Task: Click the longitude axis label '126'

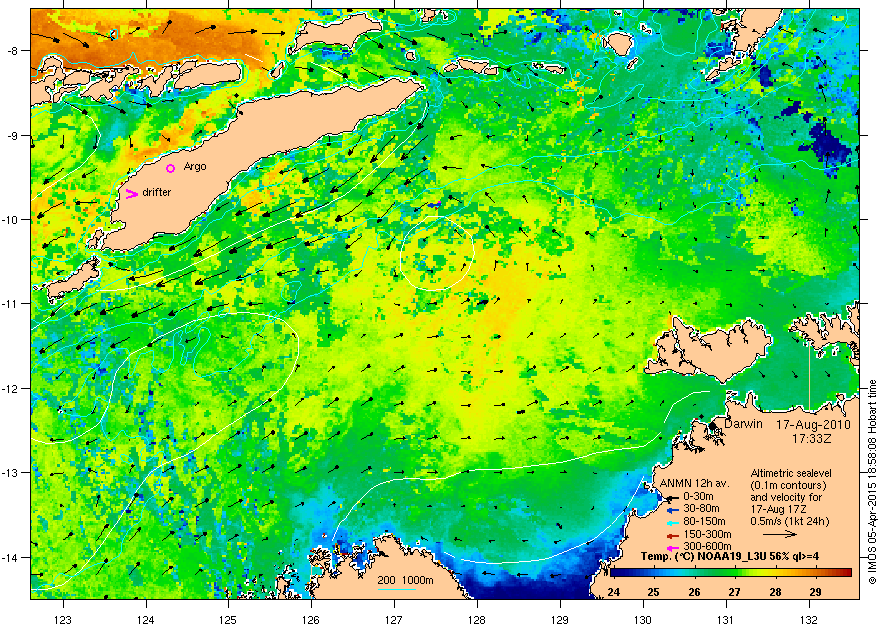Action: coord(311,620)
